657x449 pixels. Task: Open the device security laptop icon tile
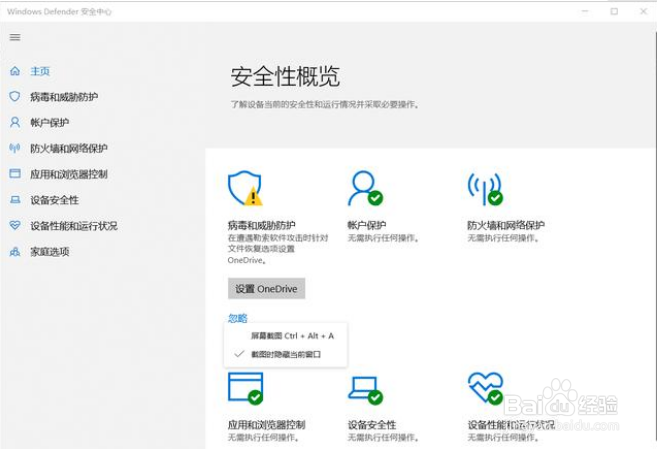coord(365,390)
